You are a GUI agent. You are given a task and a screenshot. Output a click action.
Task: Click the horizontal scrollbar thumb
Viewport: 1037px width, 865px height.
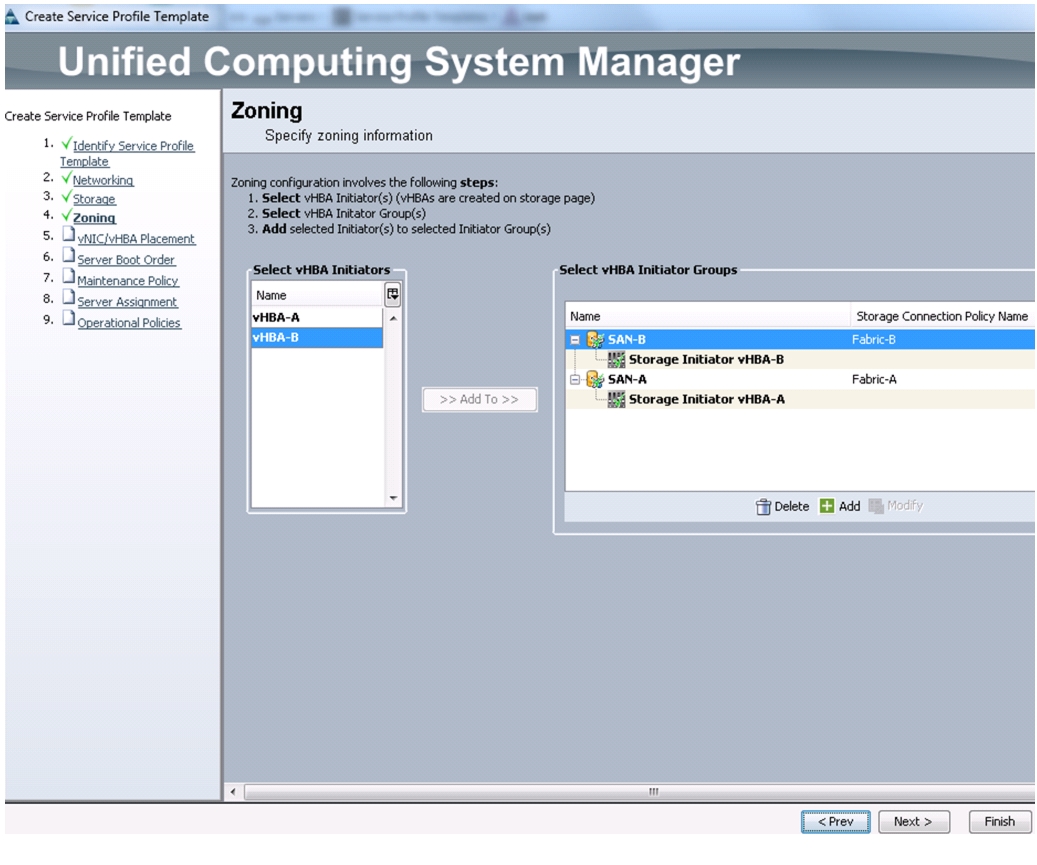tap(640, 792)
